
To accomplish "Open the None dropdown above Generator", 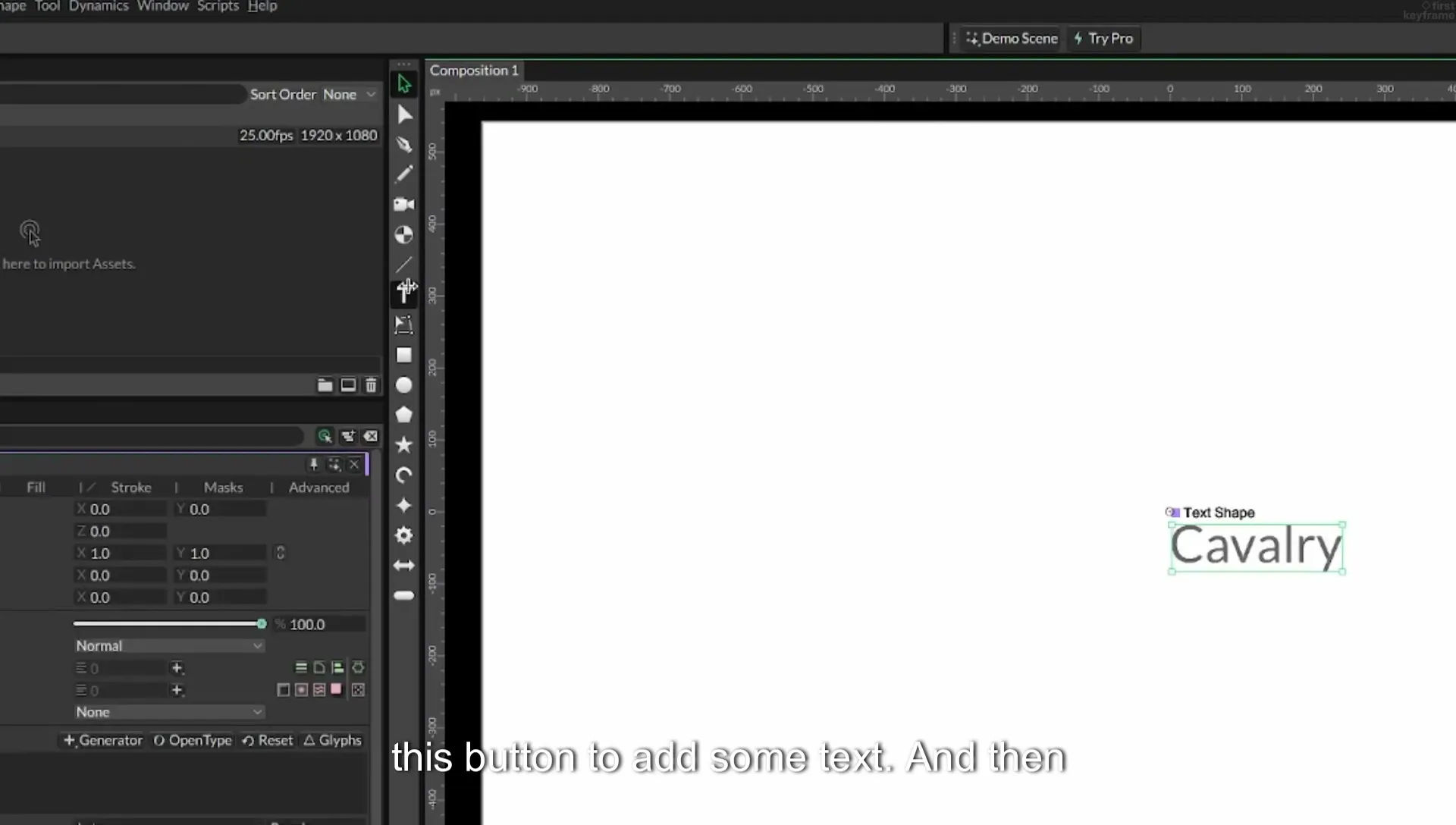I will [169, 712].
